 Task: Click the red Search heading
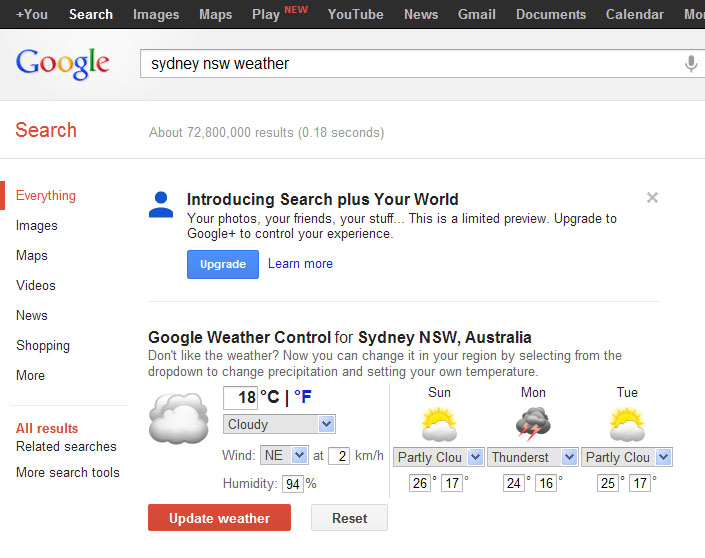click(x=46, y=130)
